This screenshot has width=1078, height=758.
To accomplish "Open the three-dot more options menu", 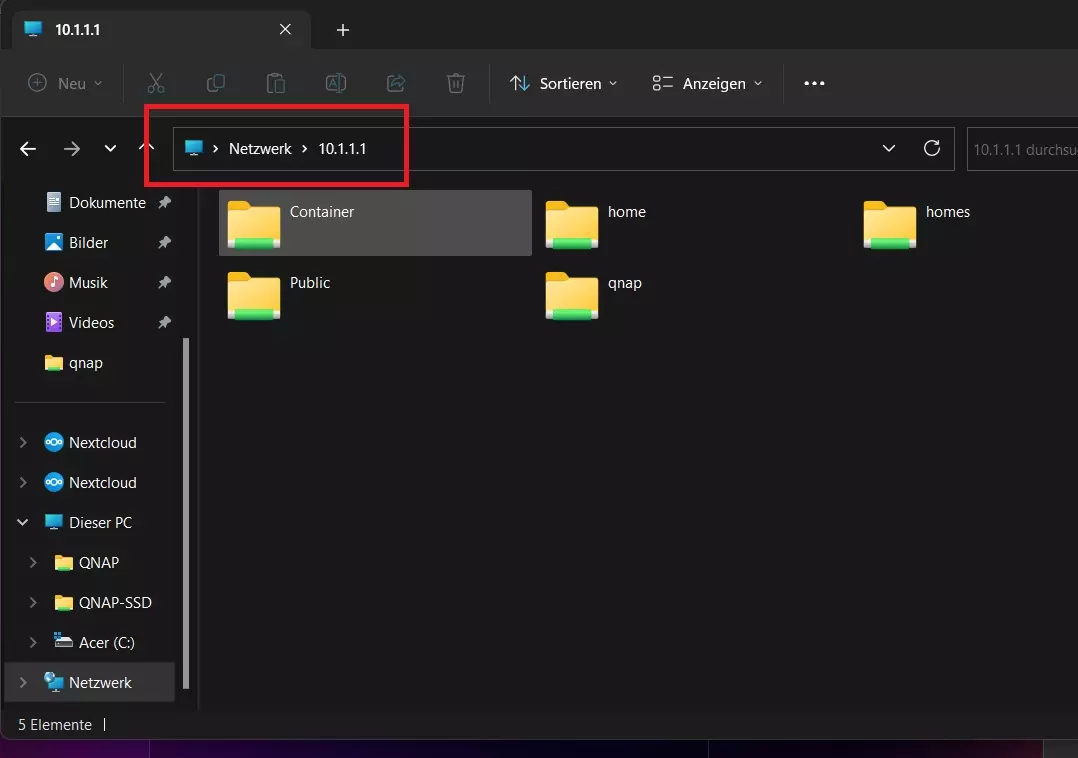I will [x=814, y=84].
